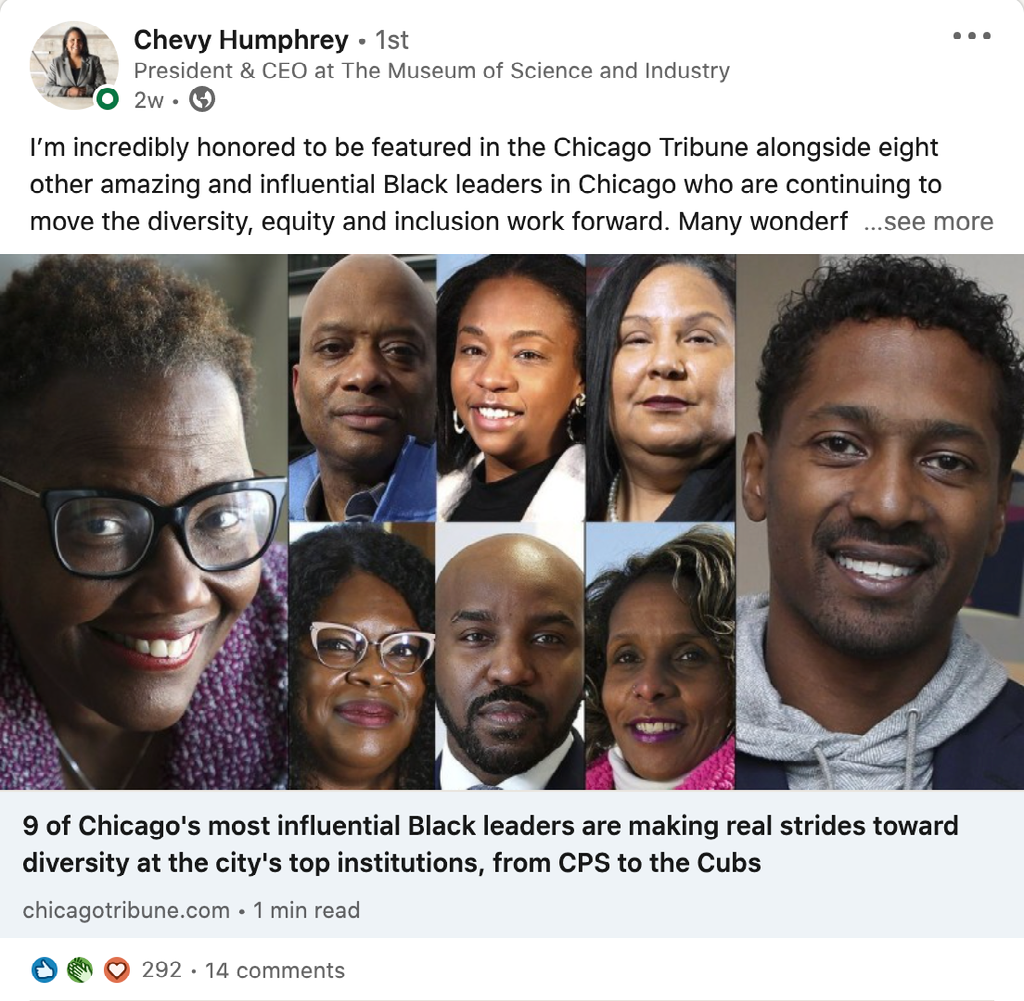Click the globe public visibility icon
1024x1001 pixels.
pos(202,100)
